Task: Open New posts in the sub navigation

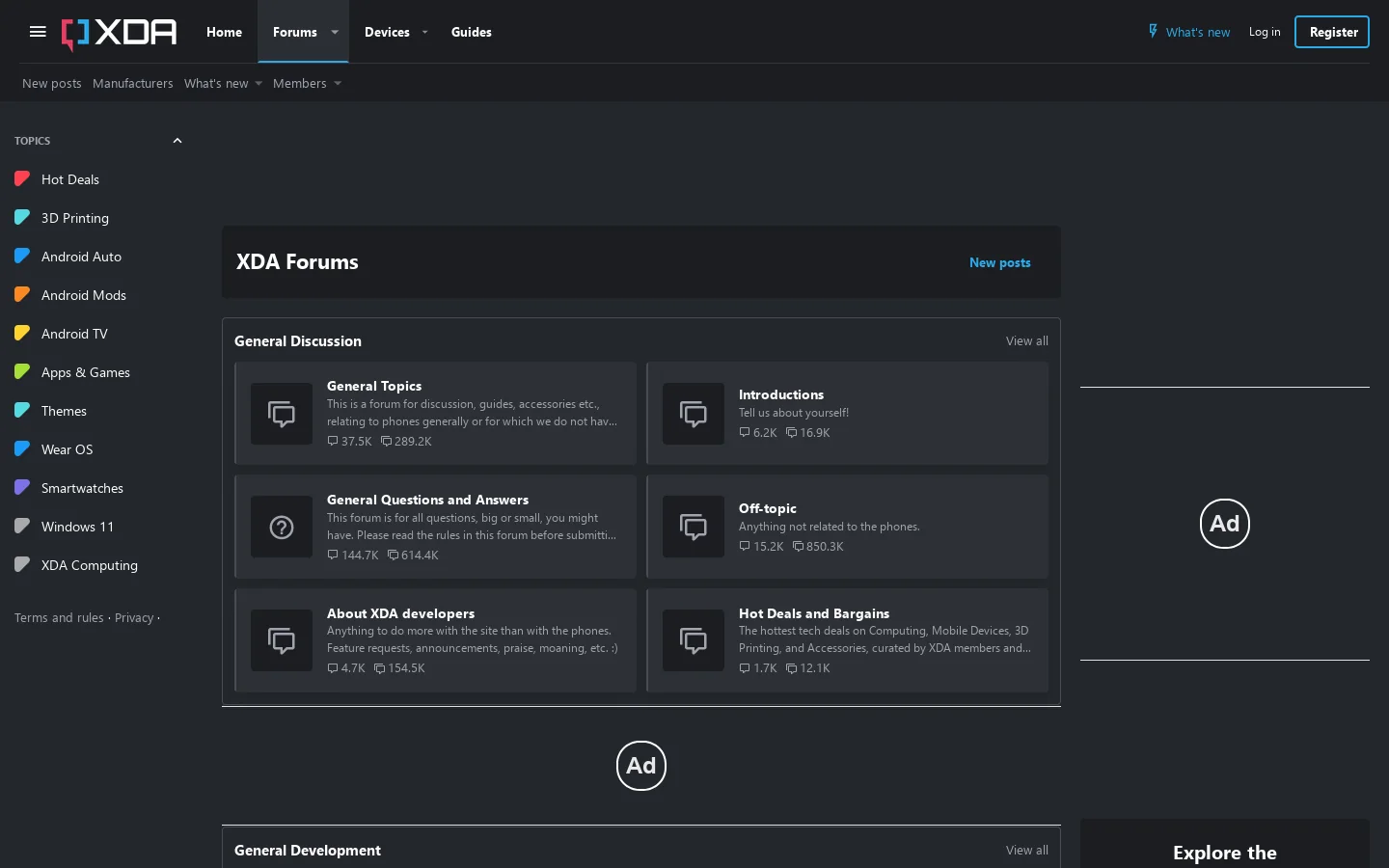Action: (52, 84)
